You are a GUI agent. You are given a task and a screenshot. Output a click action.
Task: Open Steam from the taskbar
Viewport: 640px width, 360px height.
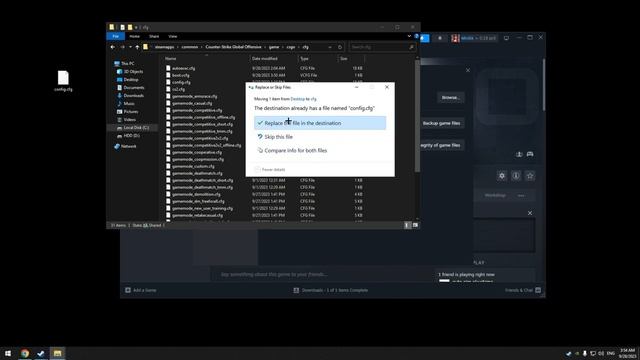coord(41,353)
